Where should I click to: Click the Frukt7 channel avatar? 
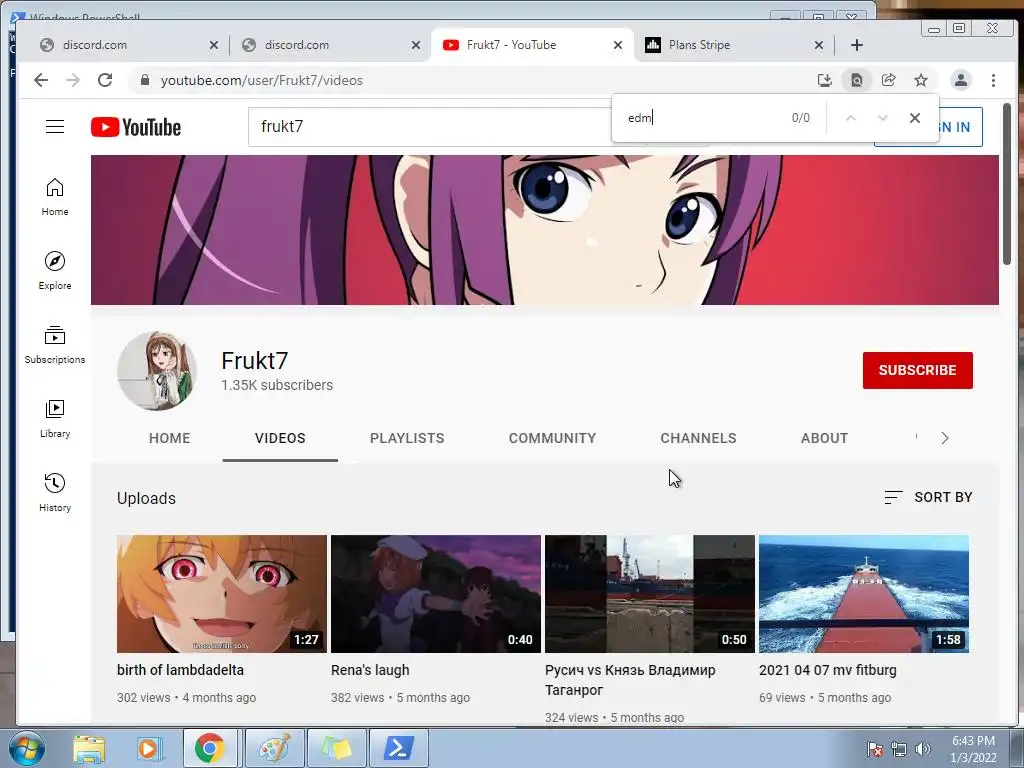pos(157,371)
